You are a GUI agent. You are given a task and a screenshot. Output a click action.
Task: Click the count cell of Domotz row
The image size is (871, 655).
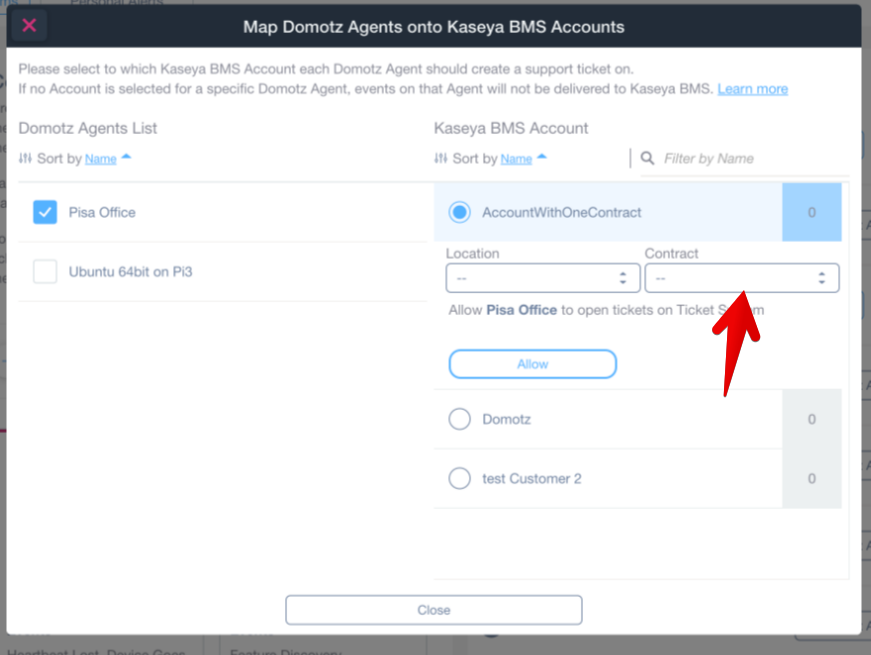pos(812,419)
